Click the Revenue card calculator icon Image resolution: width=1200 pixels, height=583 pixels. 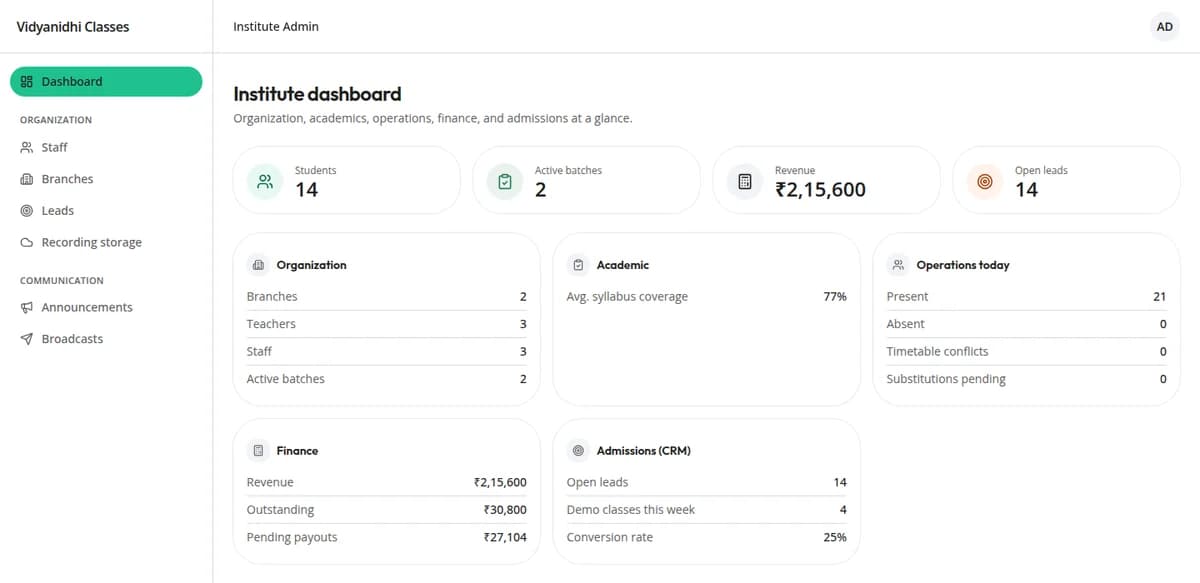(x=745, y=182)
